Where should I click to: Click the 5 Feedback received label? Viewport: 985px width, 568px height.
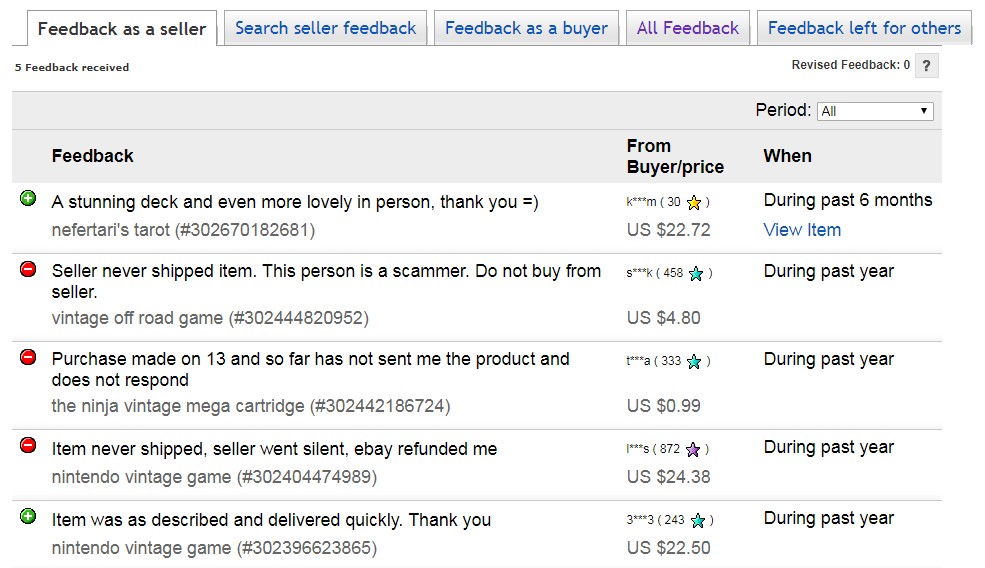(x=72, y=67)
